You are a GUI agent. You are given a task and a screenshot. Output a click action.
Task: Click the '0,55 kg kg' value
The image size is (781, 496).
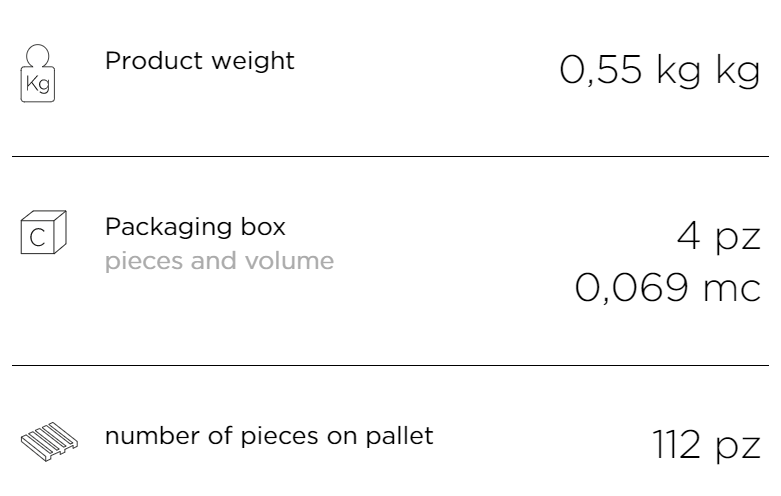point(660,71)
